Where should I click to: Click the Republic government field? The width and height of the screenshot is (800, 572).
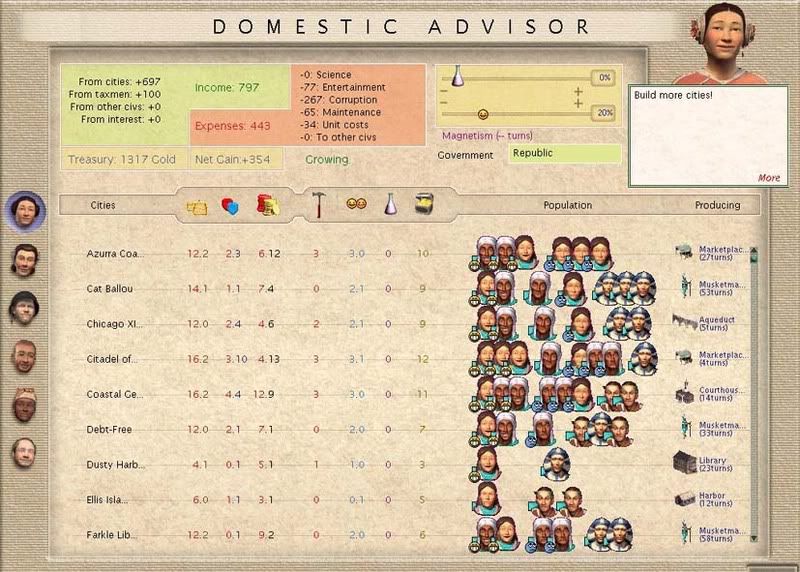click(564, 153)
